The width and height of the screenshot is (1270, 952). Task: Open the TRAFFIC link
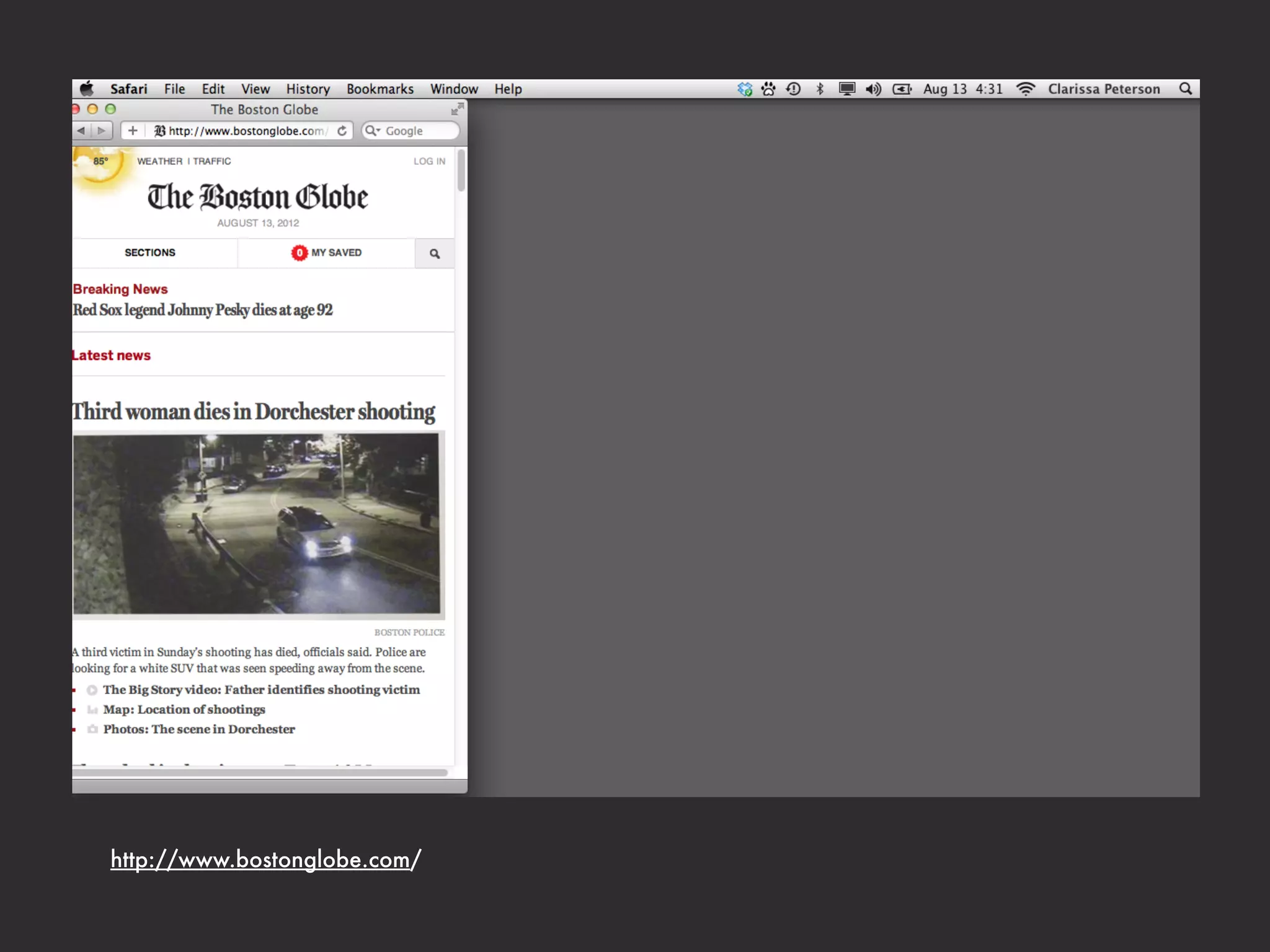(x=211, y=161)
